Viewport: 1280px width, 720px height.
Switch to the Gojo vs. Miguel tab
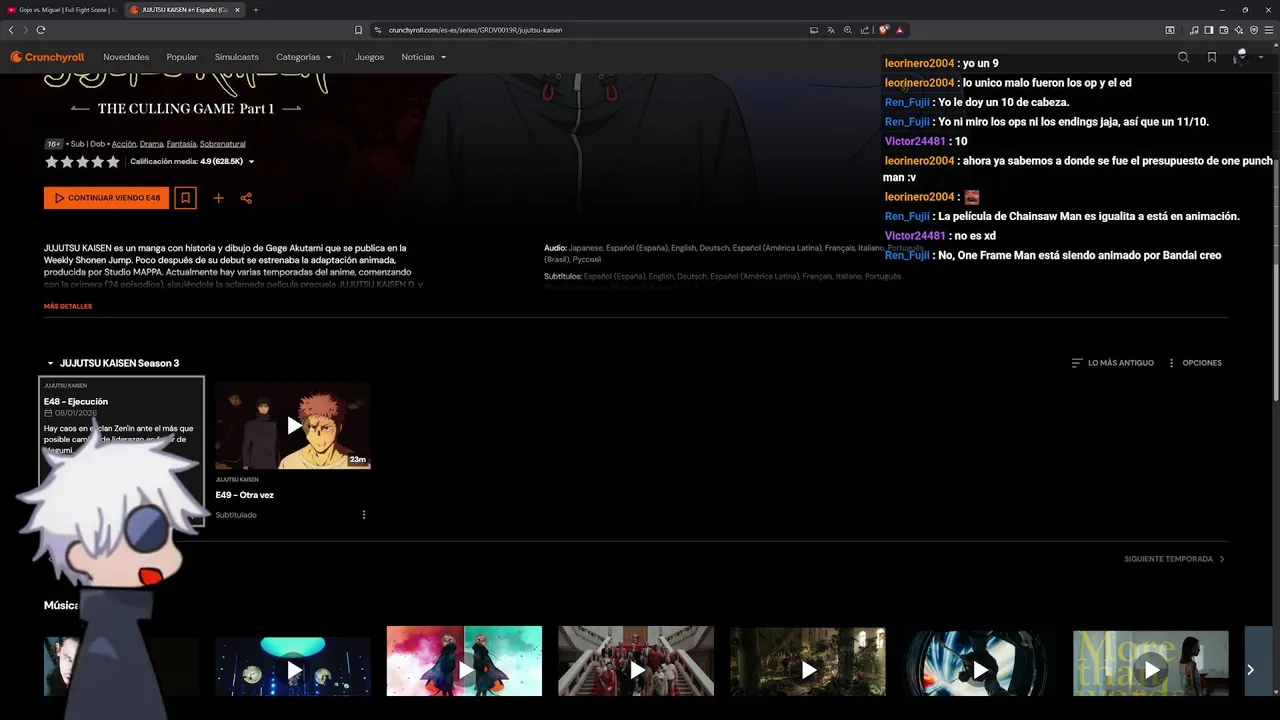pyautogui.click(x=62, y=10)
